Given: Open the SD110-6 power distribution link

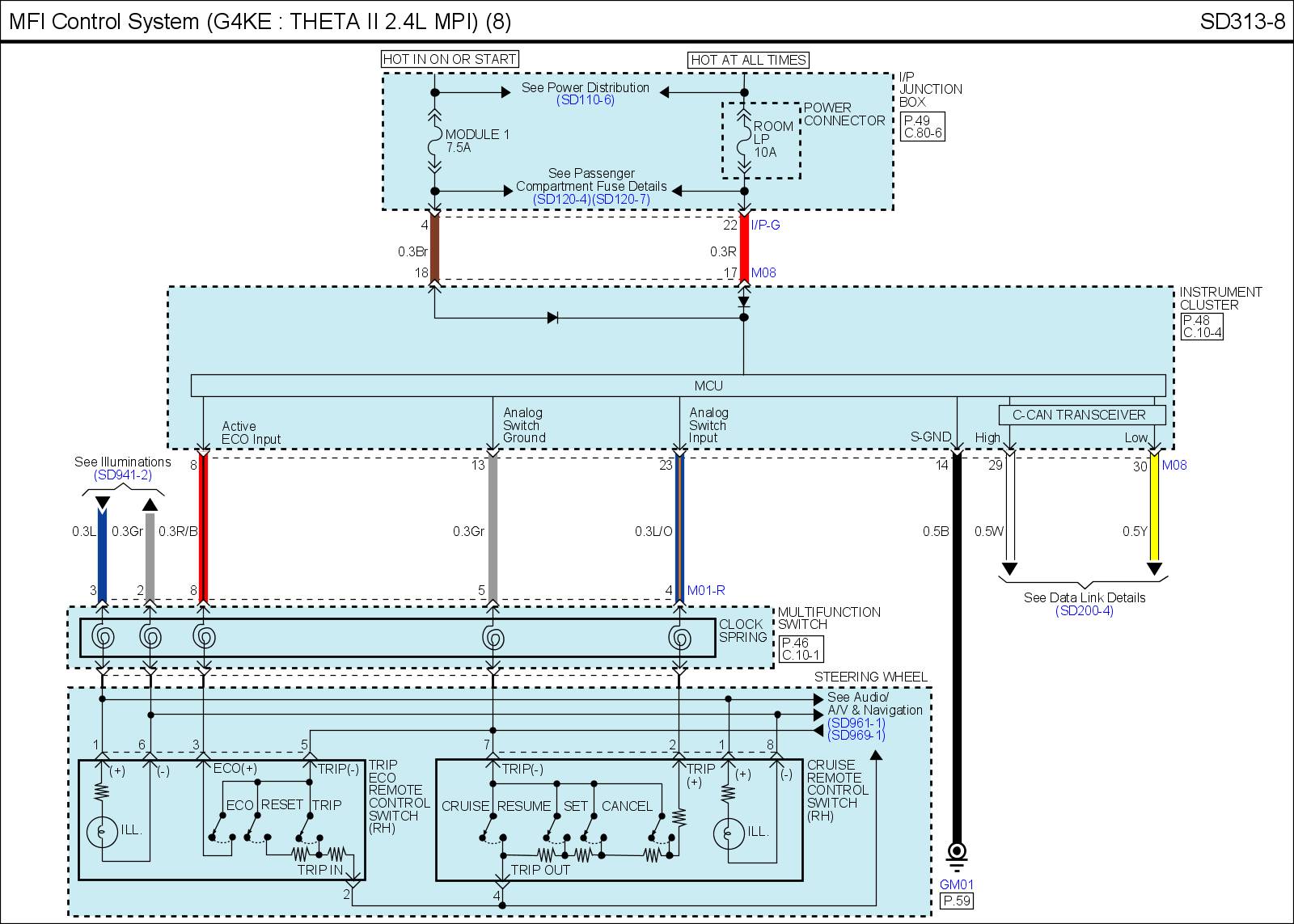Looking at the screenshot, I should coord(585,100).
